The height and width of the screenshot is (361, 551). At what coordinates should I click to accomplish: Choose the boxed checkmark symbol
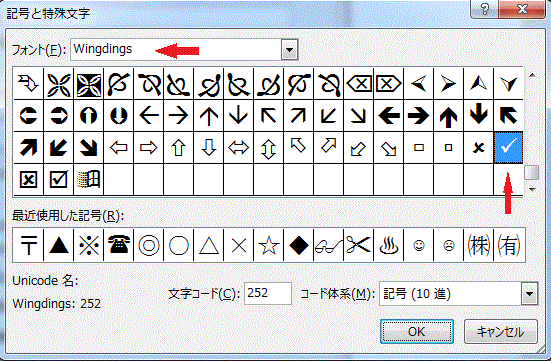pos(59,180)
